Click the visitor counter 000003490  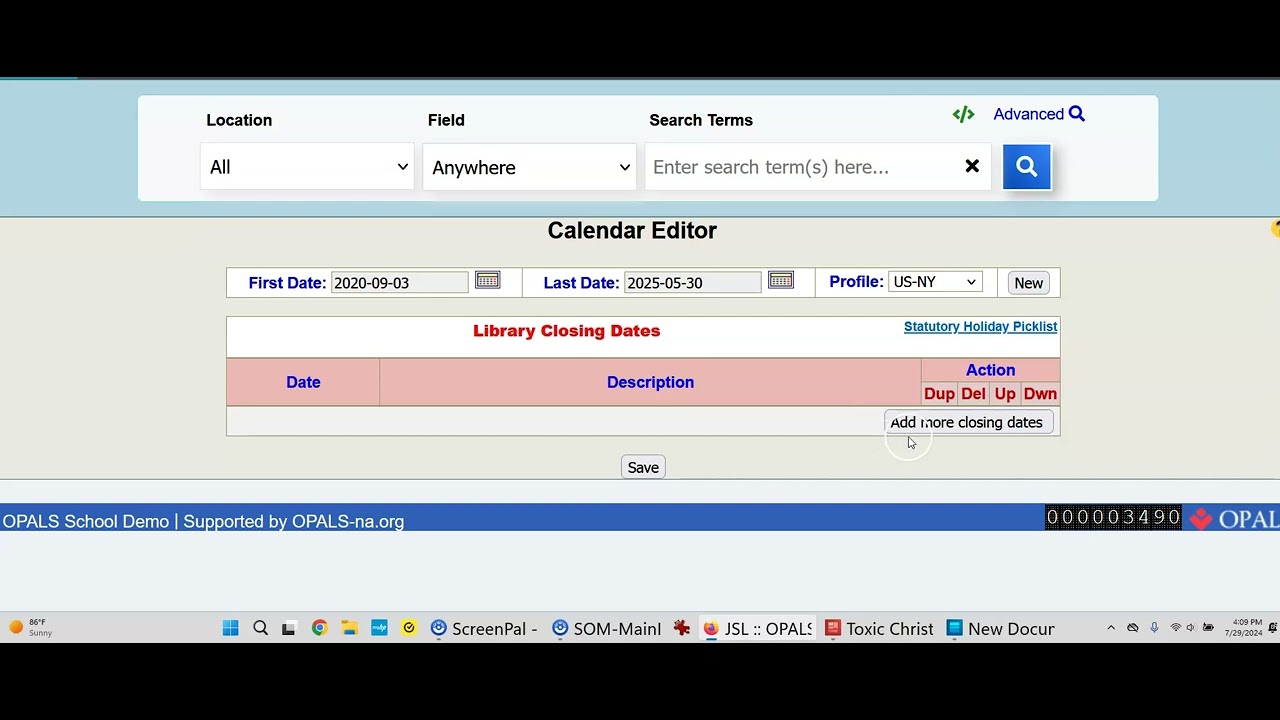(1113, 517)
